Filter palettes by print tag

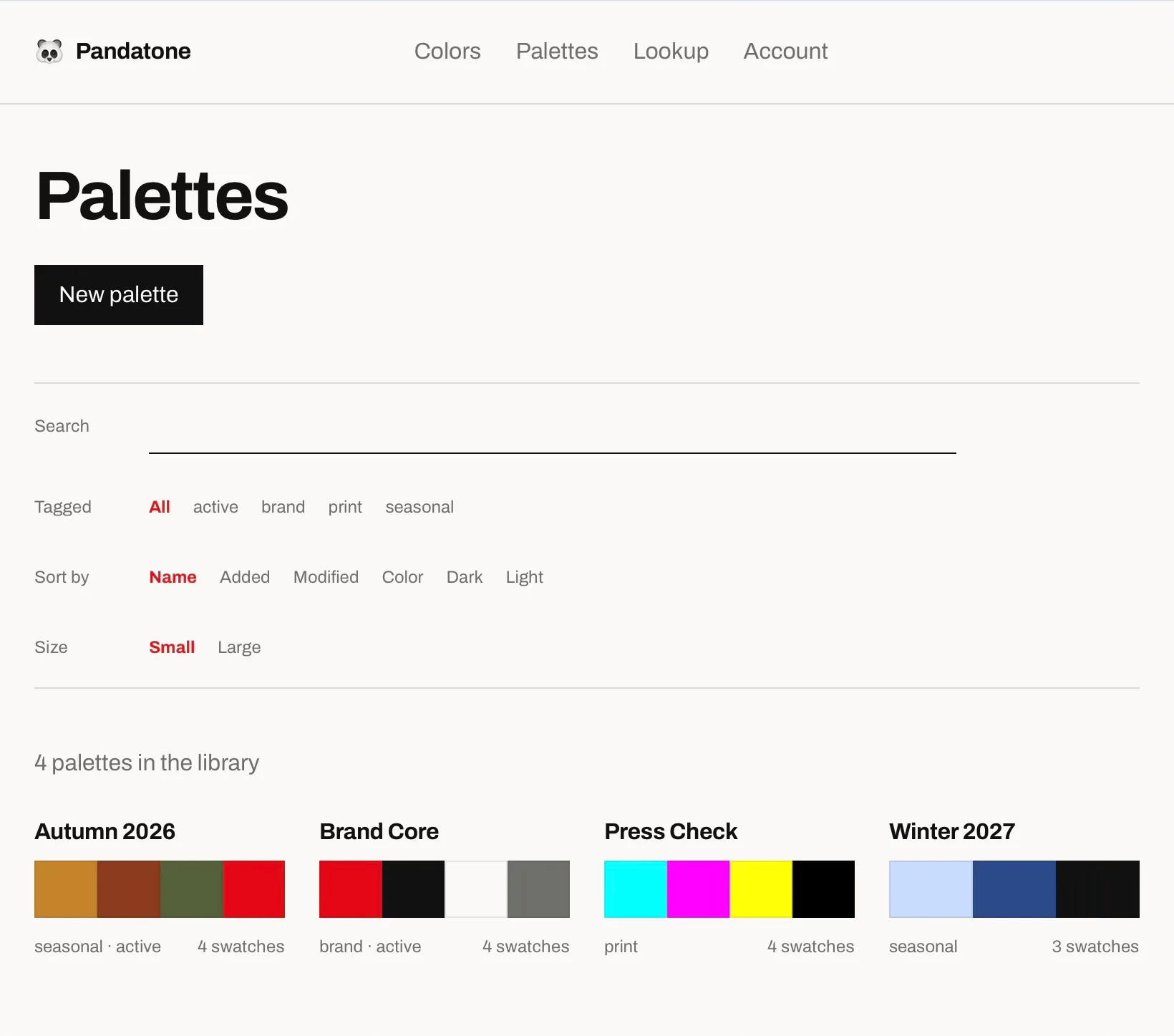pyautogui.click(x=345, y=507)
